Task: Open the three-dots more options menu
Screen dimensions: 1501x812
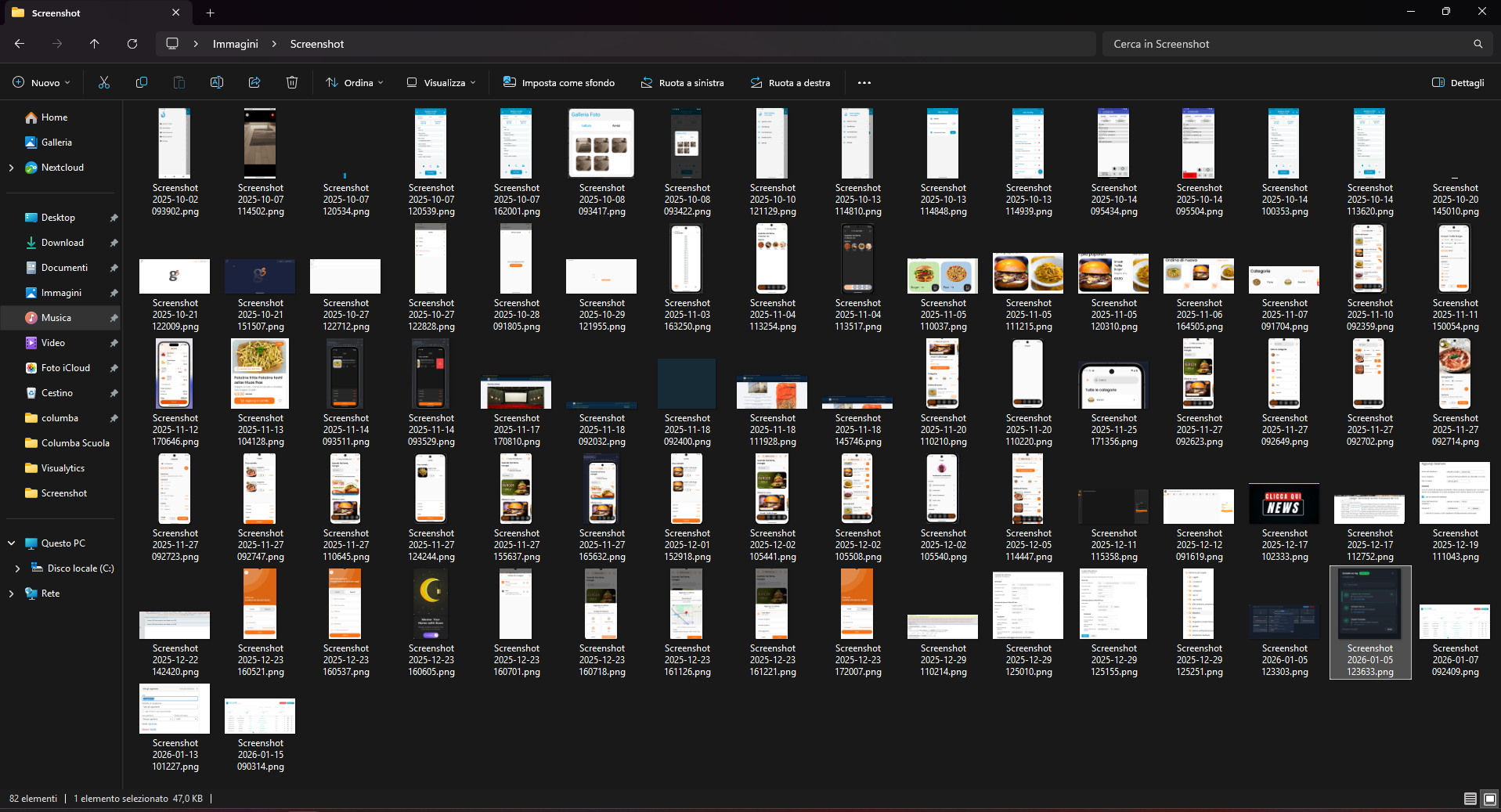Action: pyautogui.click(x=864, y=83)
